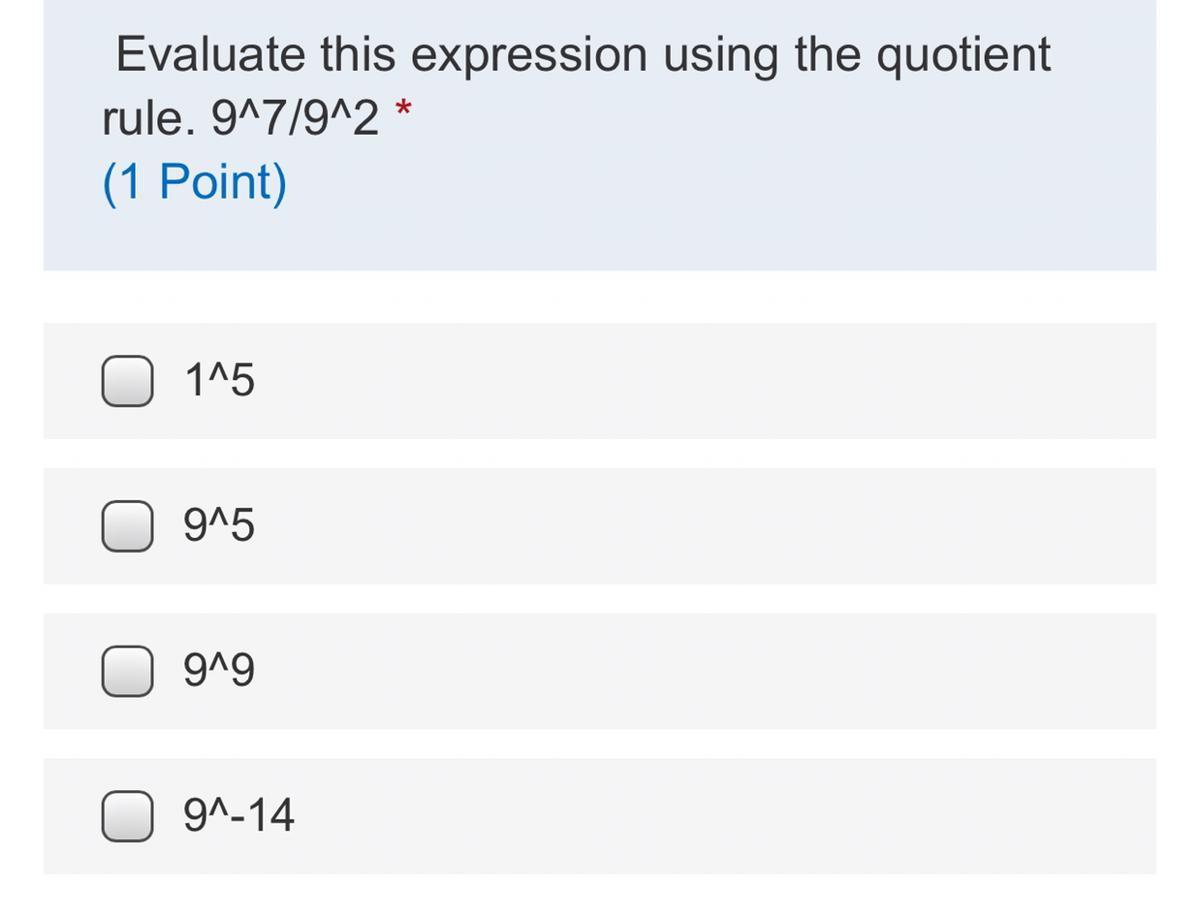Click the blue "(1 Point)" text

pyautogui.click(x=194, y=183)
